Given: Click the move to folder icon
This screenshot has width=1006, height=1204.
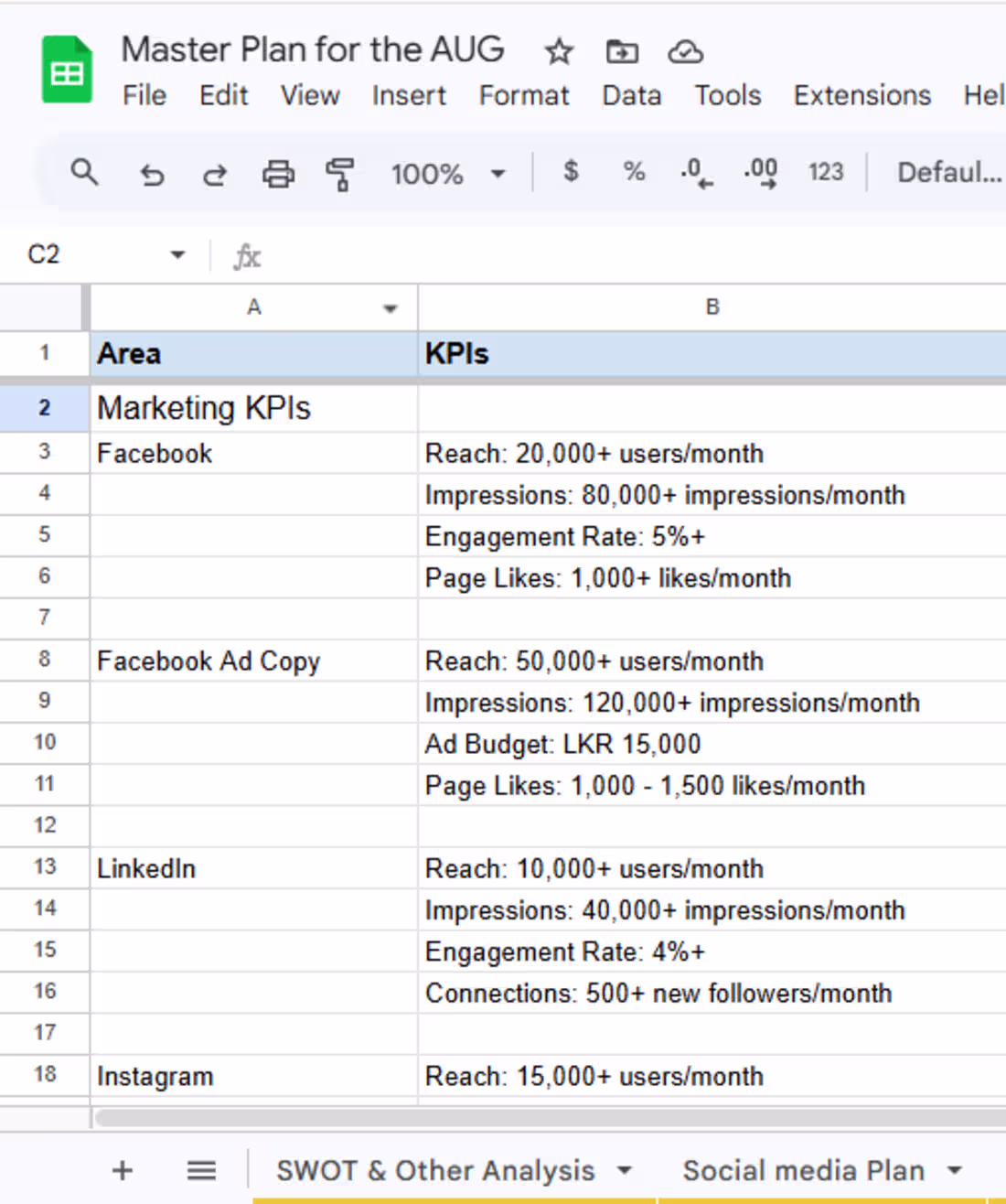Looking at the screenshot, I should [622, 52].
